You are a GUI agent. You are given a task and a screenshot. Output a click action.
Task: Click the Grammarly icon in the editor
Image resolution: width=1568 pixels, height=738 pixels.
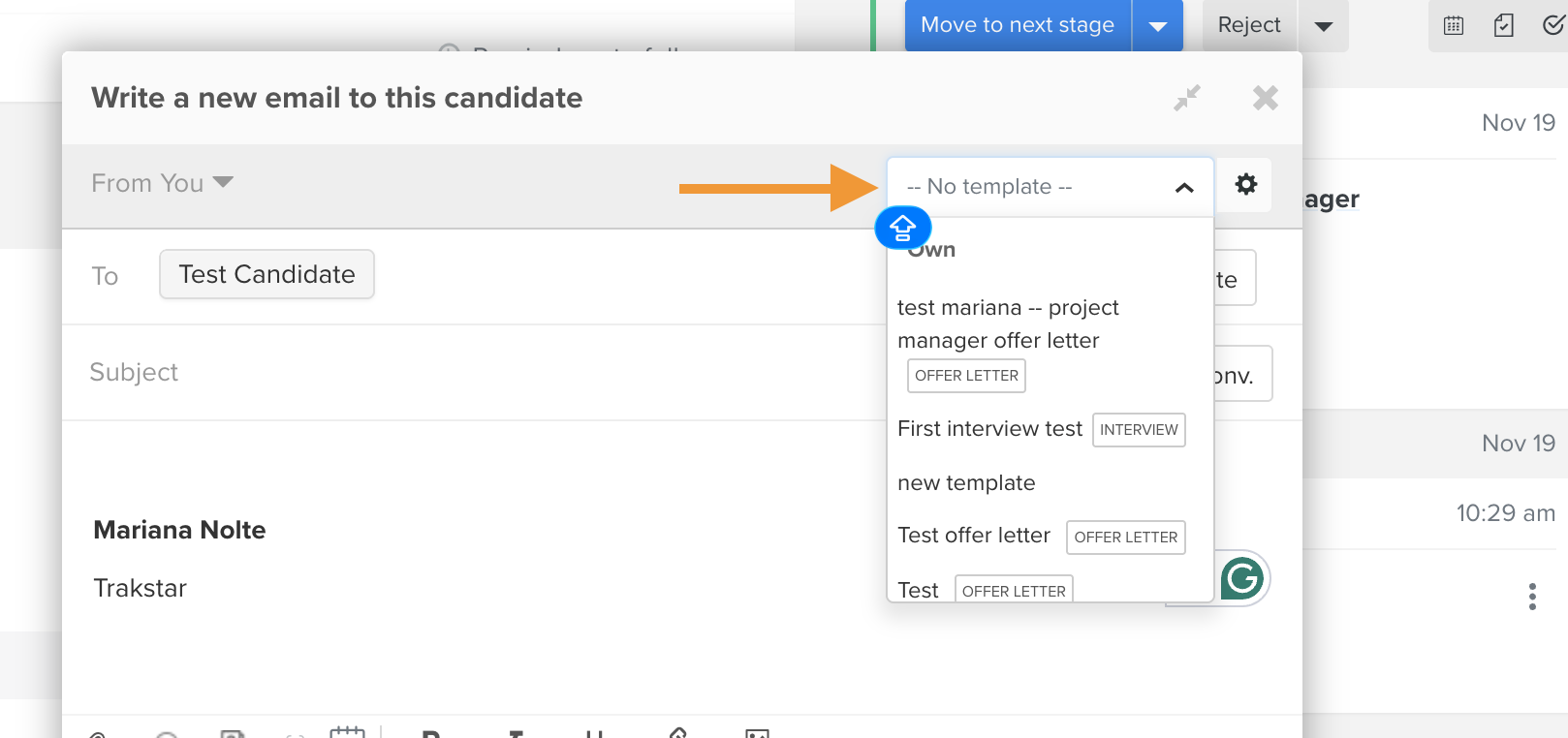pos(1241,579)
